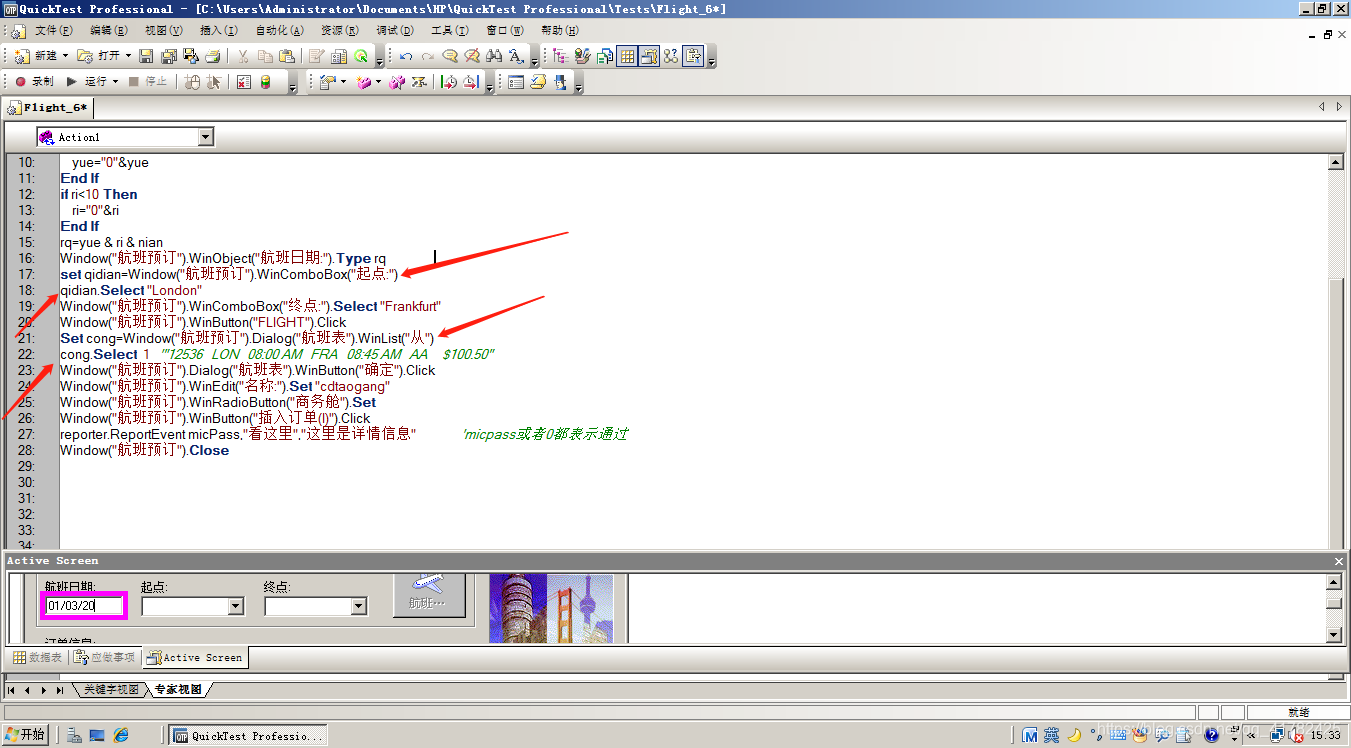Click the Replace text icon
This screenshot has width=1351, height=748.
coord(517,56)
